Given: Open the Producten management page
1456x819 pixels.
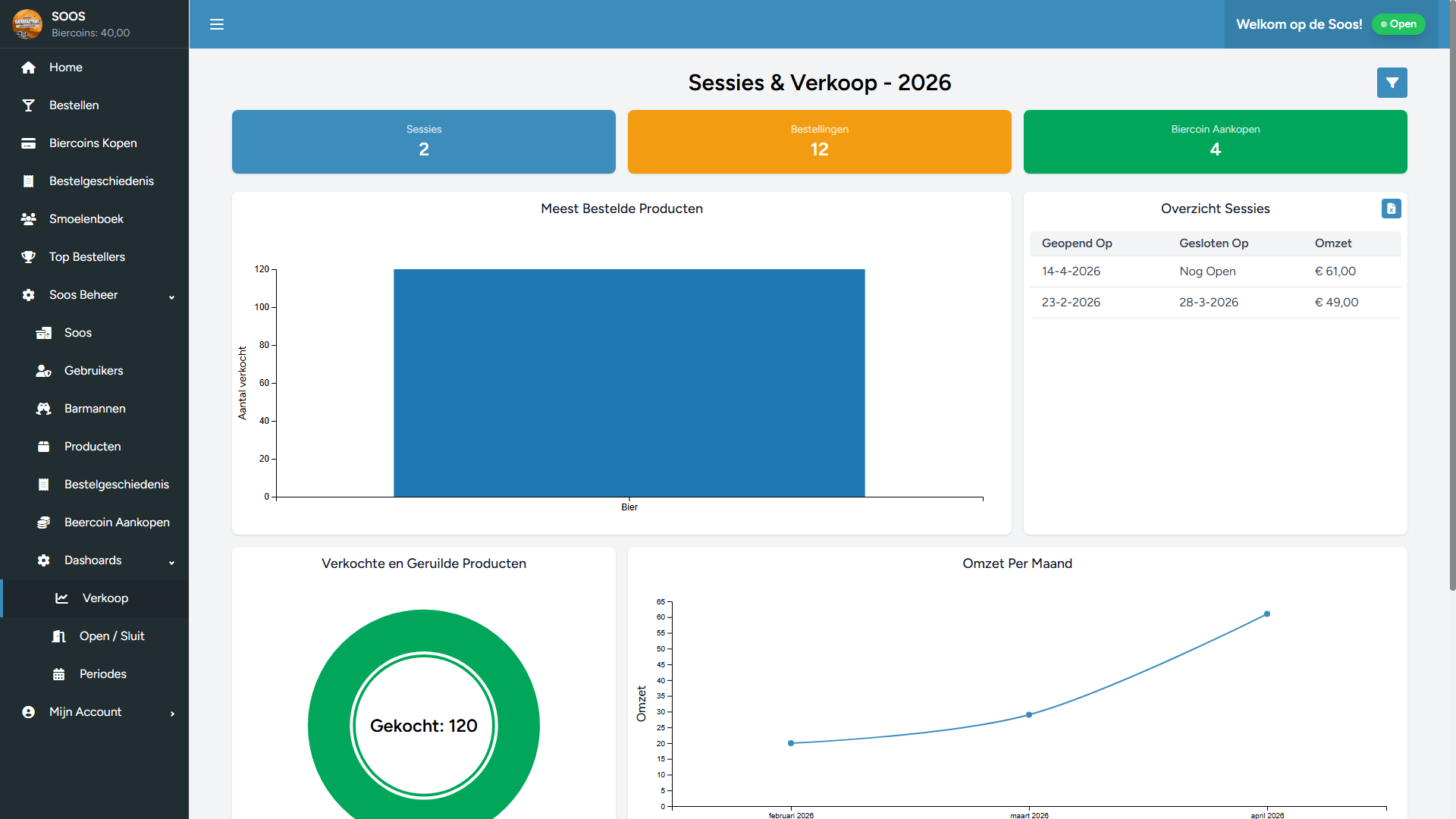Looking at the screenshot, I should pyautogui.click(x=92, y=447).
